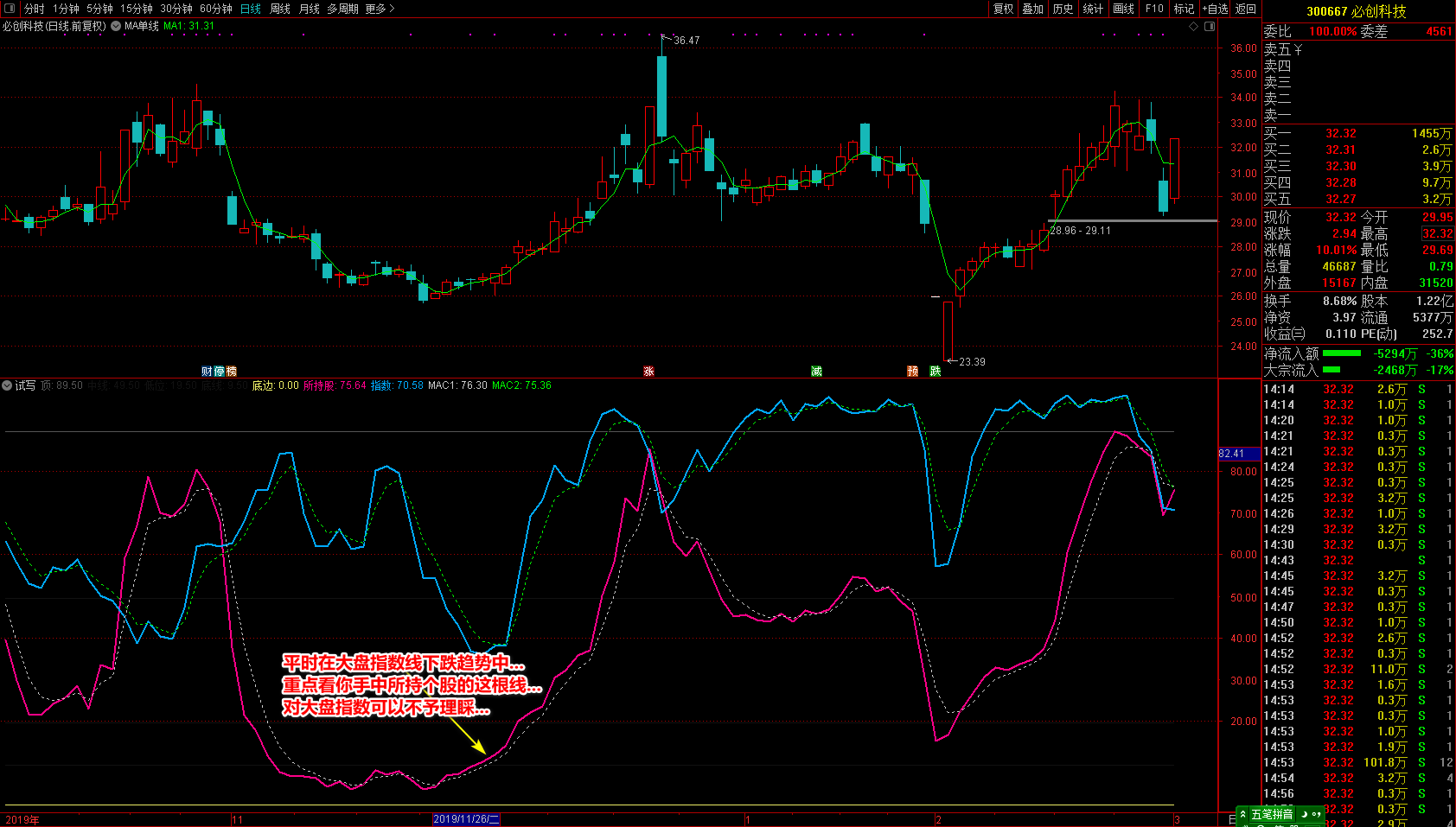
Task: Open 历史 history view
Action: point(1063,9)
